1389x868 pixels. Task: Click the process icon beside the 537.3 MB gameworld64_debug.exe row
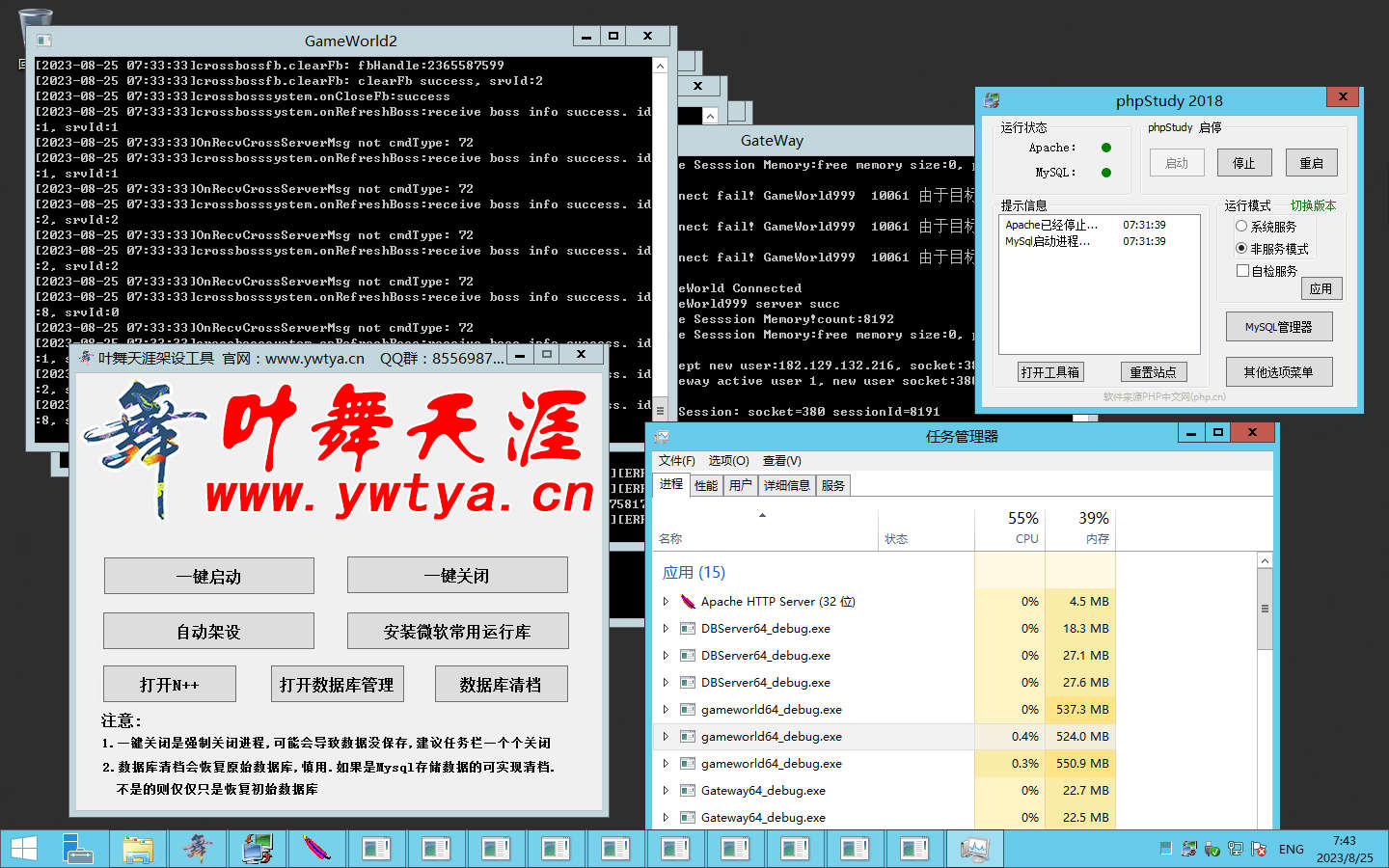pos(688,709)
